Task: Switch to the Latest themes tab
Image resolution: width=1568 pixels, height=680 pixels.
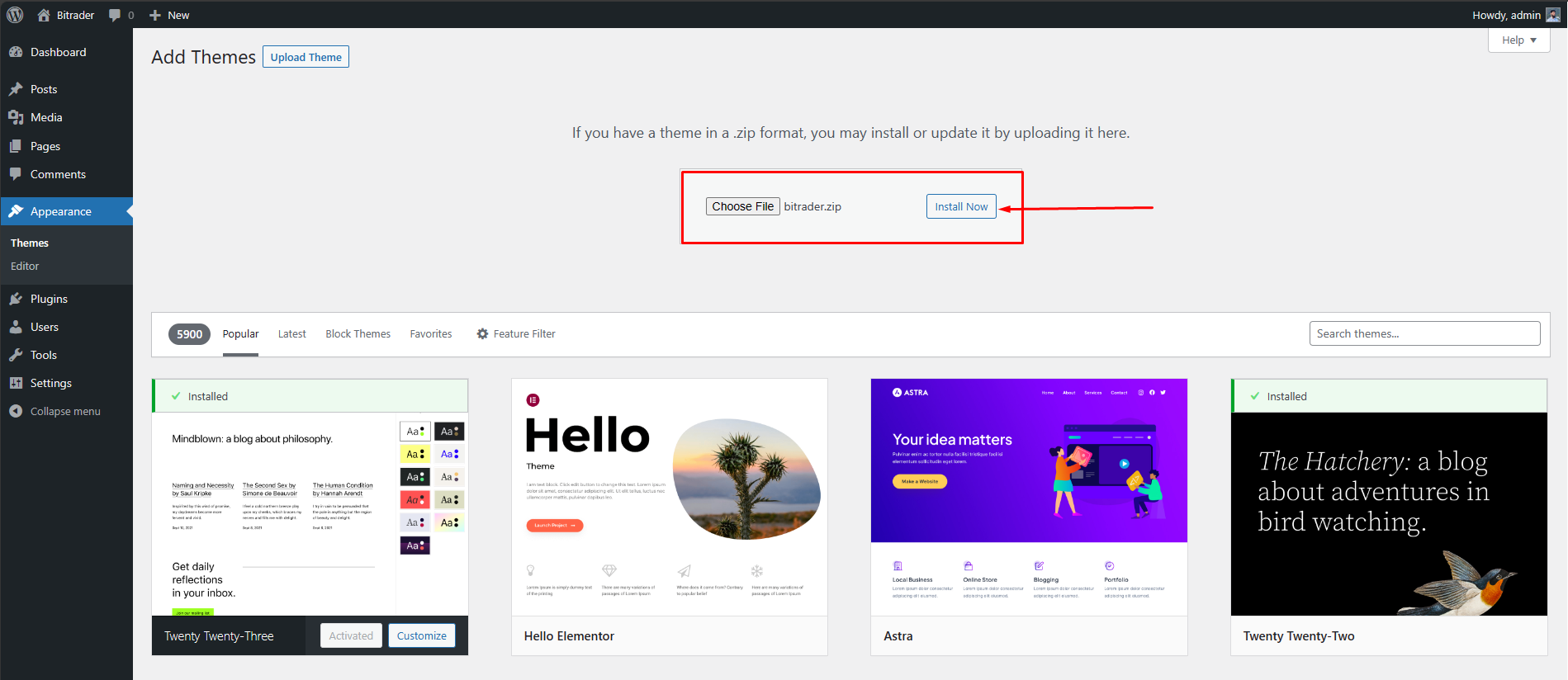Action: tap(291, 334)
